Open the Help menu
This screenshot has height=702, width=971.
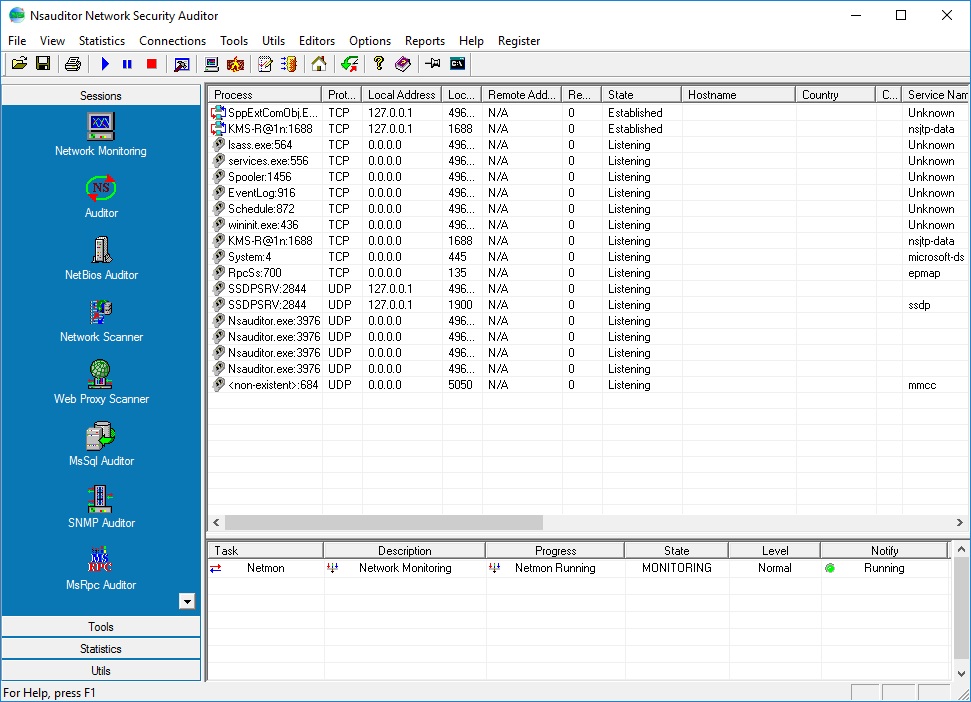click(471, 41)
